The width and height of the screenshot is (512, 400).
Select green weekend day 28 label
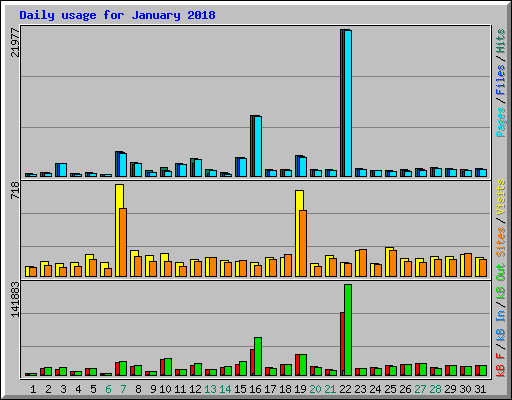point(435,389)
